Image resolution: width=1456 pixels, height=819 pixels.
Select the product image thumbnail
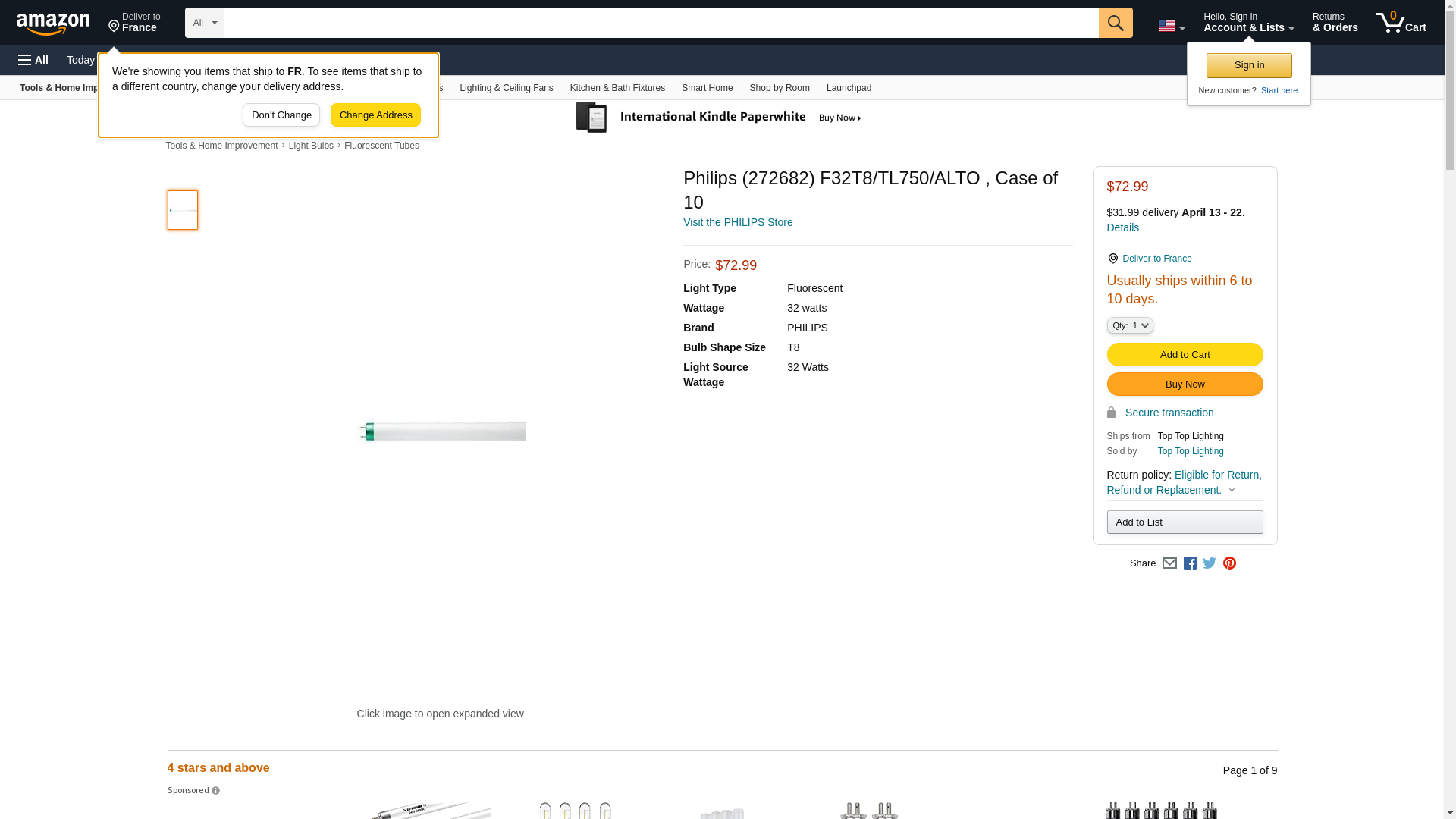point(183,210)
